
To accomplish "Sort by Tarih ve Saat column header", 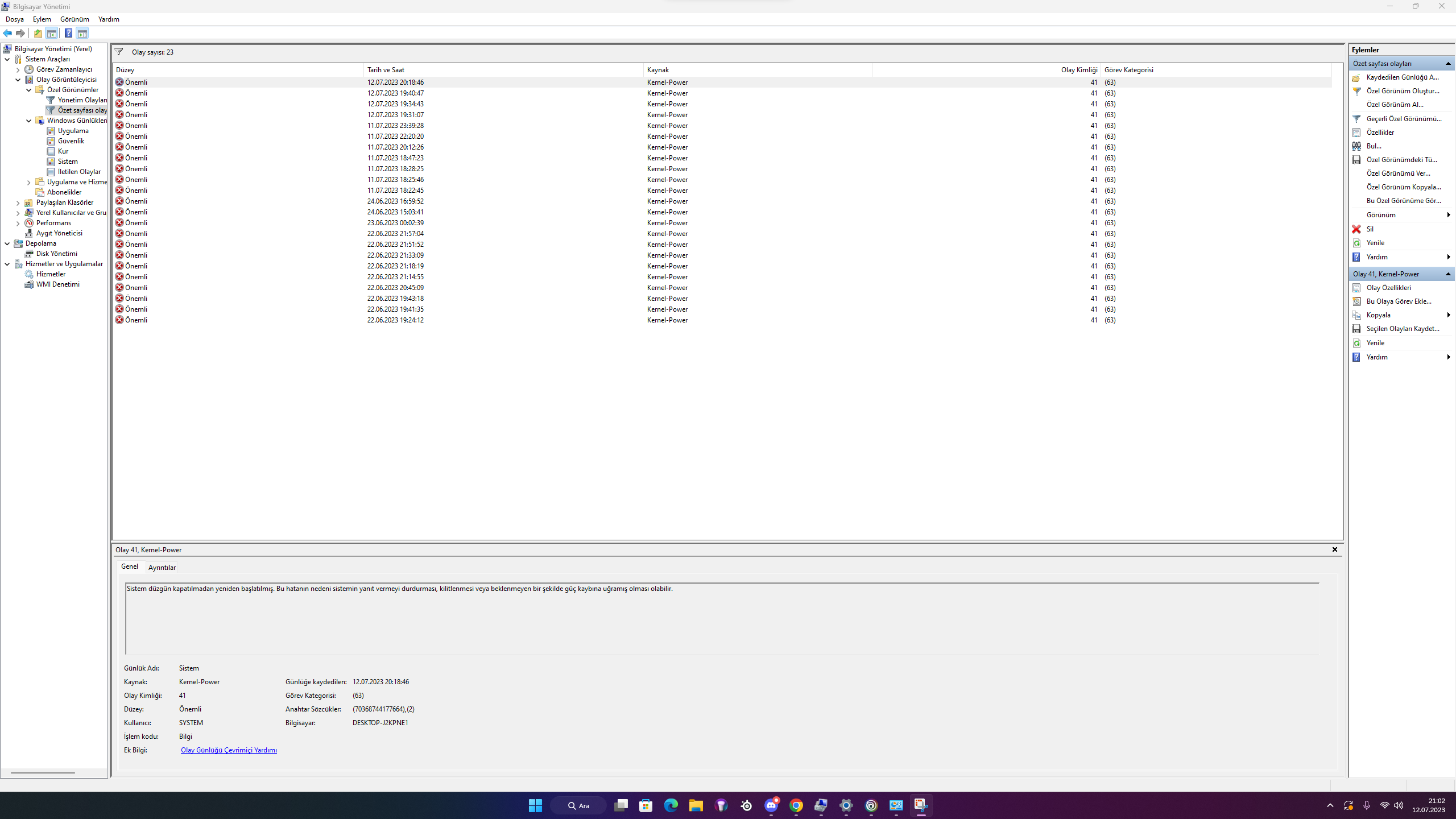I will 386,70.
